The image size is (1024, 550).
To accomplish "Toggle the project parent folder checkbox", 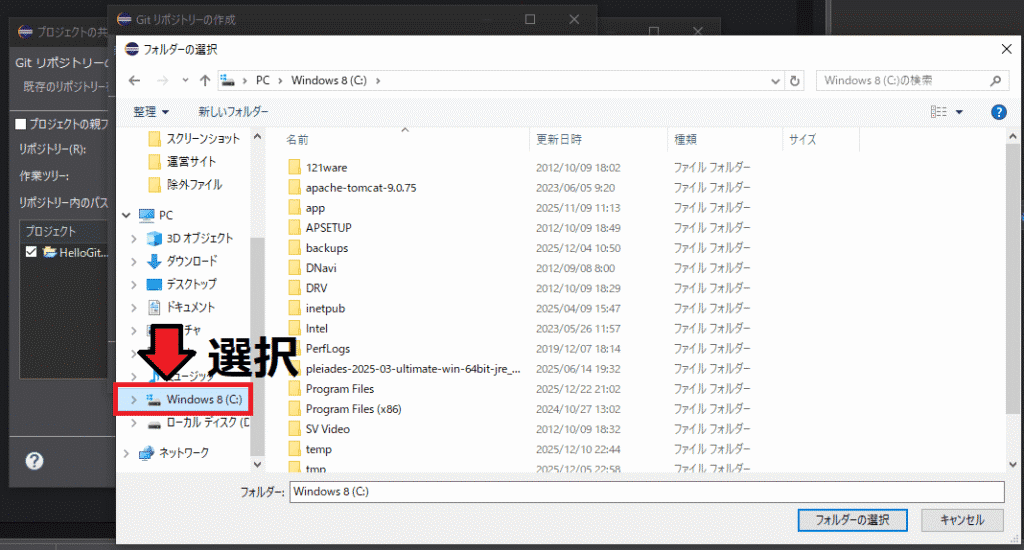I will point(20,123).
